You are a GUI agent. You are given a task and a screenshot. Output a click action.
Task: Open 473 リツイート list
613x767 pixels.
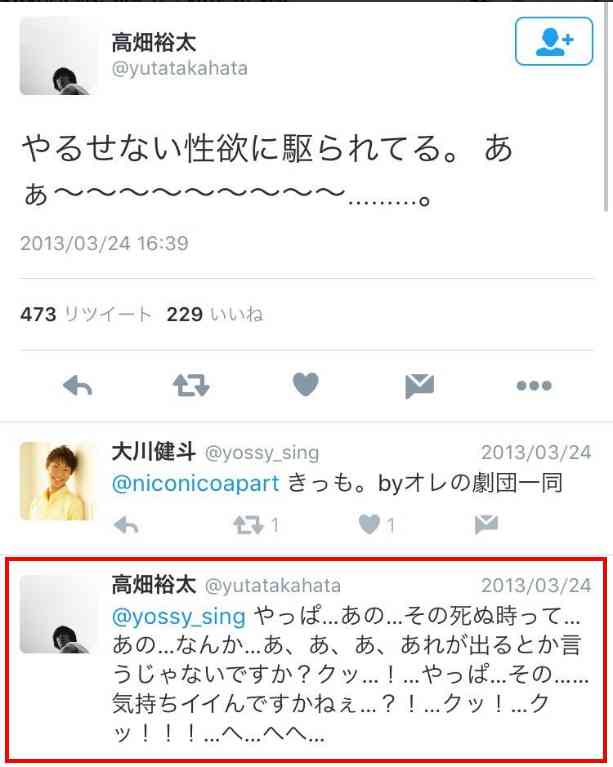[x=86, y=314]
